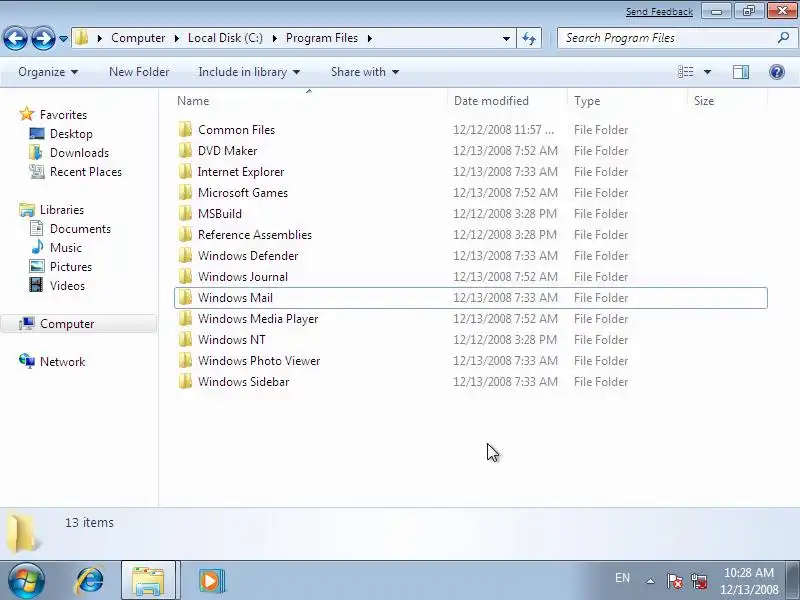The image size is (800, 600).
Task: Click the folder icon in the address bar
Action: (x=82, y=38)
